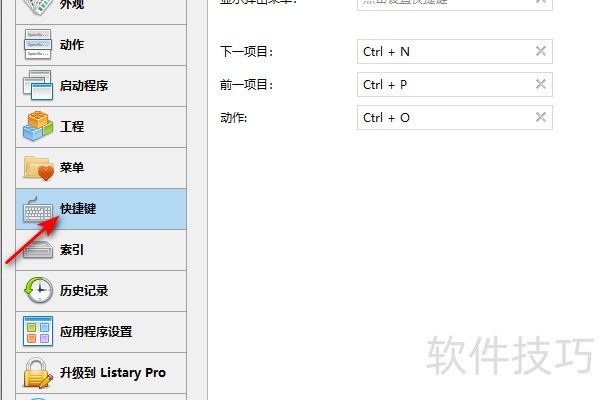Click the 应用程序设置 grid icon

[x=38, y=331]
